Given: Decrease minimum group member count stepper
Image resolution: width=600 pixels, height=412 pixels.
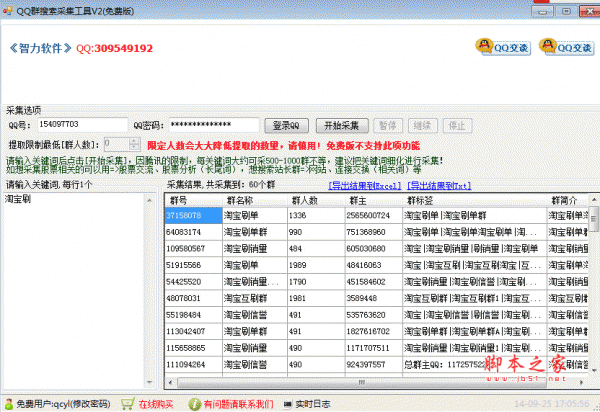Looking at the screenshot, I should click(134, 147).
